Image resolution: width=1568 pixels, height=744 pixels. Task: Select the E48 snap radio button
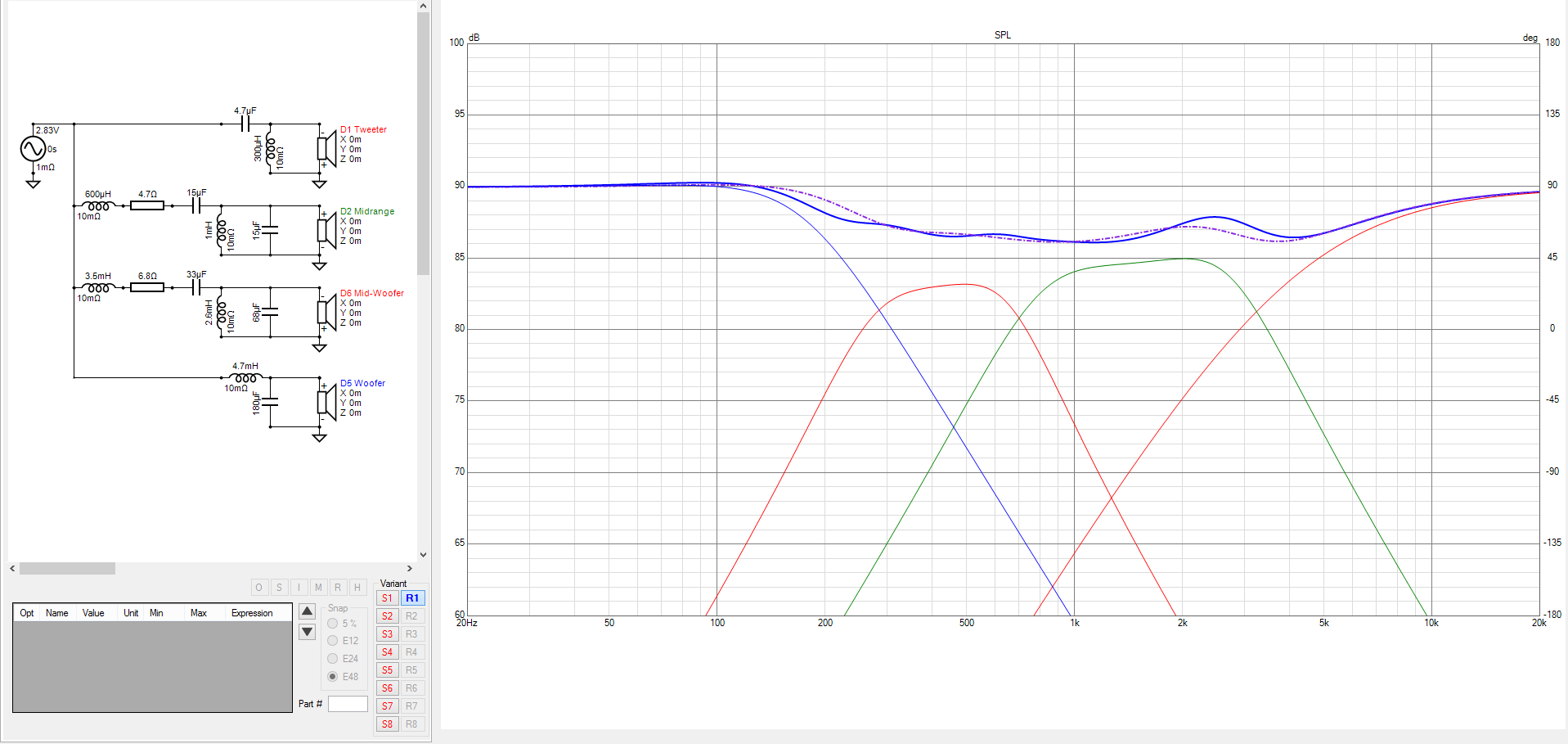tap(333, 677)
